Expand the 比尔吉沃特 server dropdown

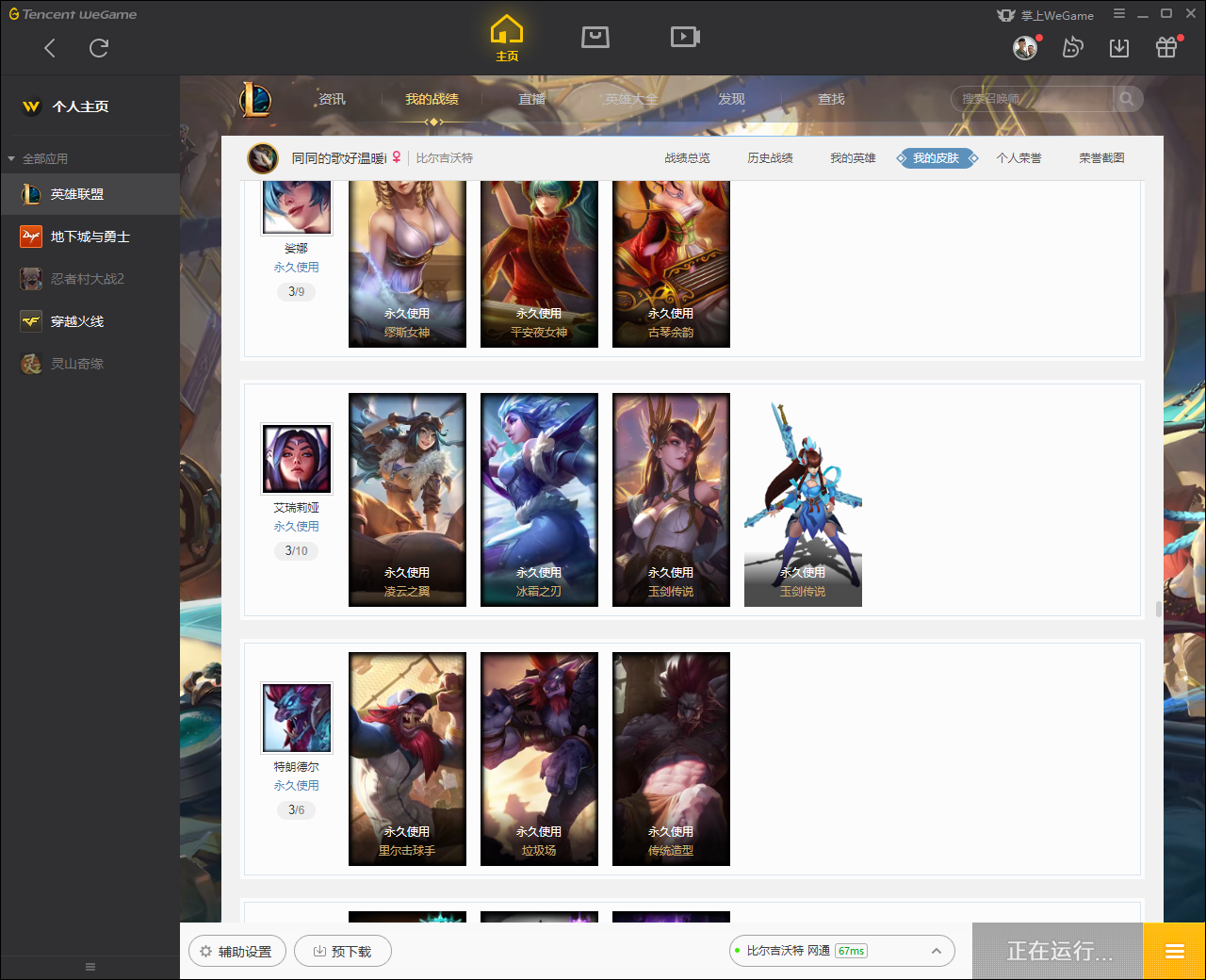coord(842,951)
